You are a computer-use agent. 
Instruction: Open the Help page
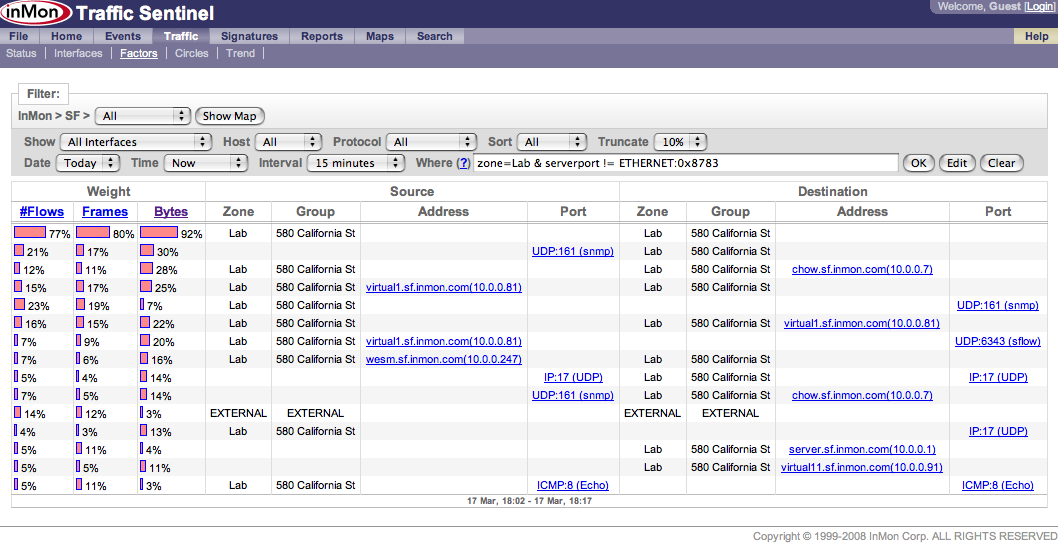click(1036, 36)
